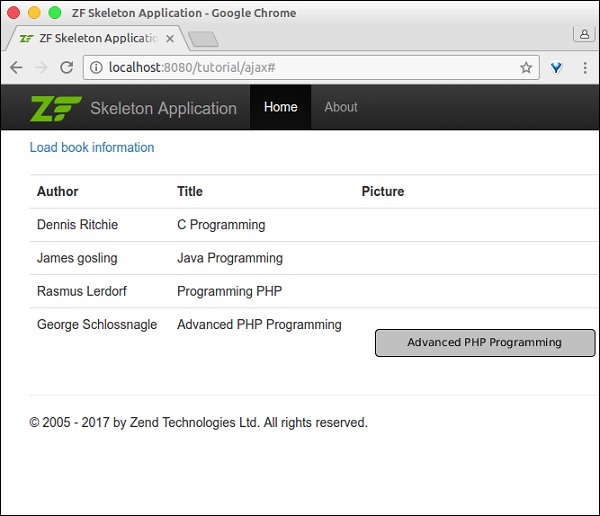Click the ZF logo in navbar
Screen dimensions: 600x516
55,108
